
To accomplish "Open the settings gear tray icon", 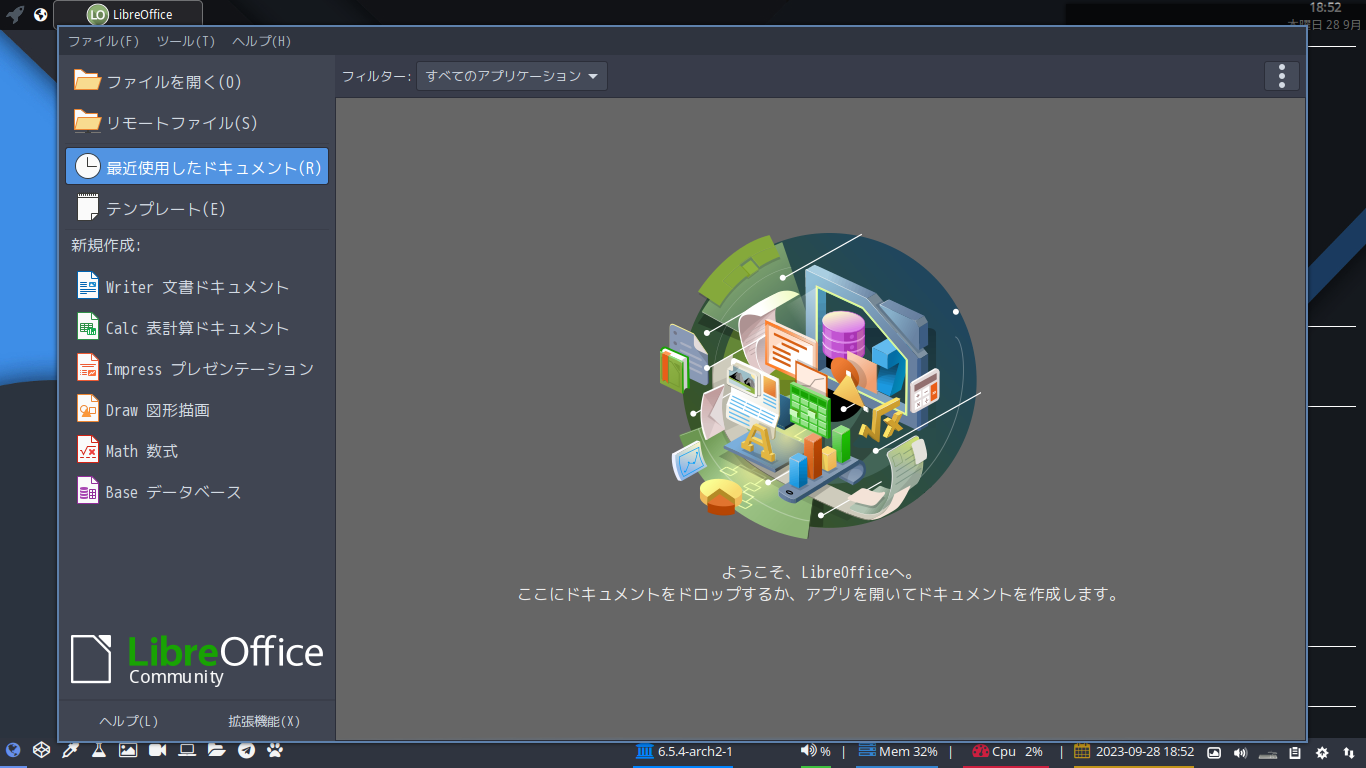I will pos(1322,752).
